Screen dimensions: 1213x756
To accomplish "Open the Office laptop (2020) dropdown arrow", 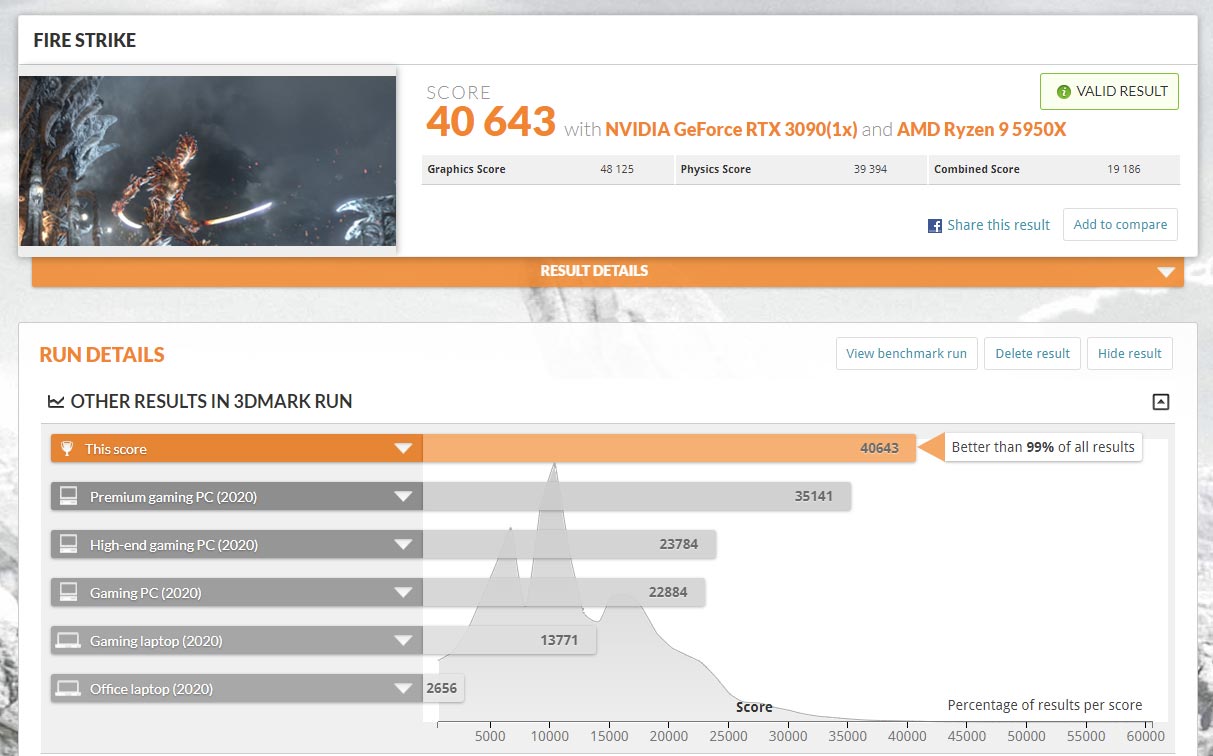I will (403, 689).
